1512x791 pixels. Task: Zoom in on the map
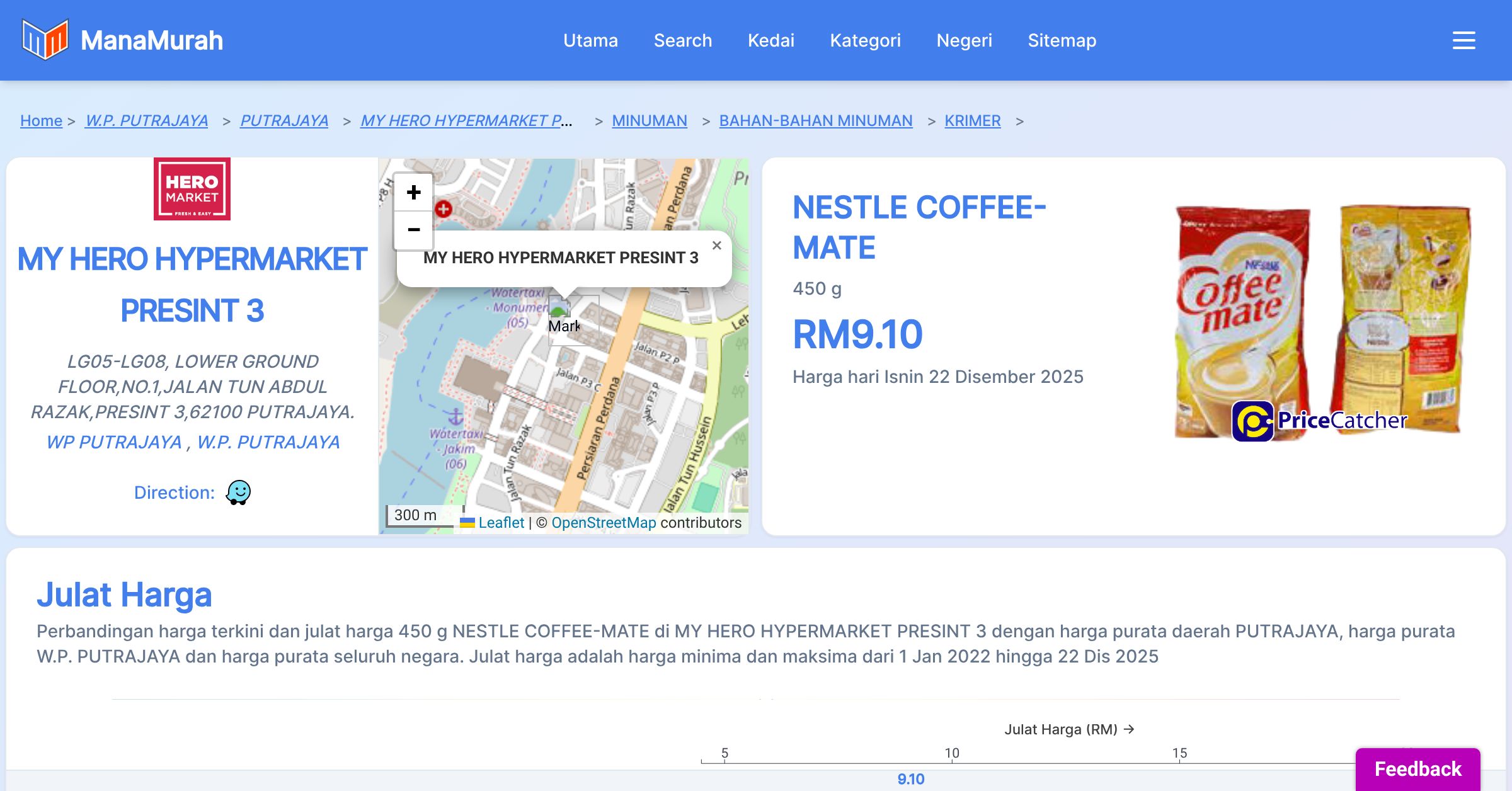413,193
